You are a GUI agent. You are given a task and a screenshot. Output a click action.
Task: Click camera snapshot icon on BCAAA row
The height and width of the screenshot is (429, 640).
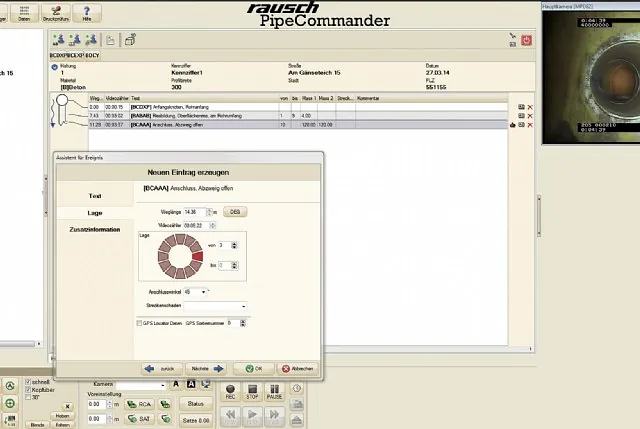[513, 125]
